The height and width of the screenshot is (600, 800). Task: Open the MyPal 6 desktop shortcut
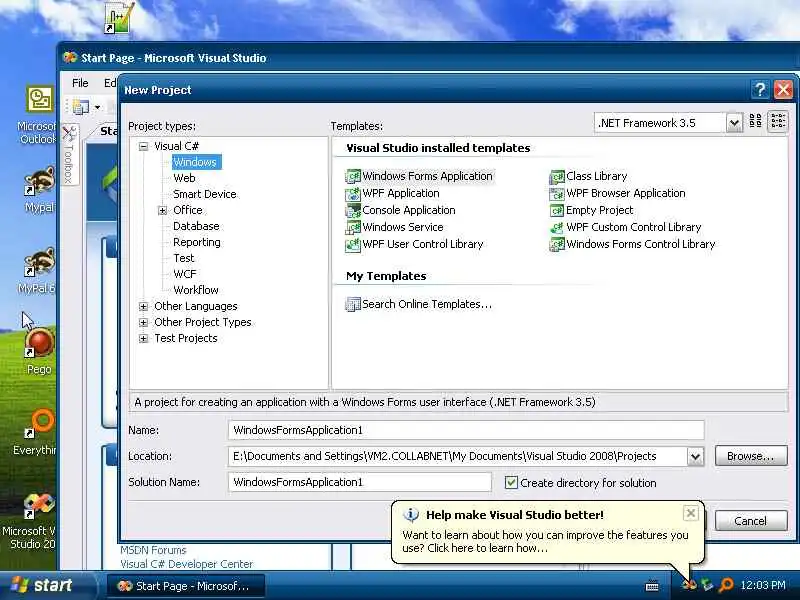point(37,271)
